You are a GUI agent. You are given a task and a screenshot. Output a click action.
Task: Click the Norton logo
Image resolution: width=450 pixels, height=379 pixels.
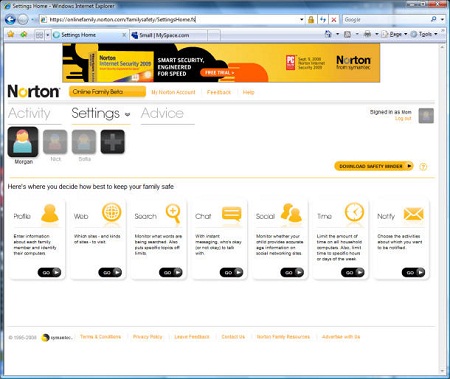34,91
